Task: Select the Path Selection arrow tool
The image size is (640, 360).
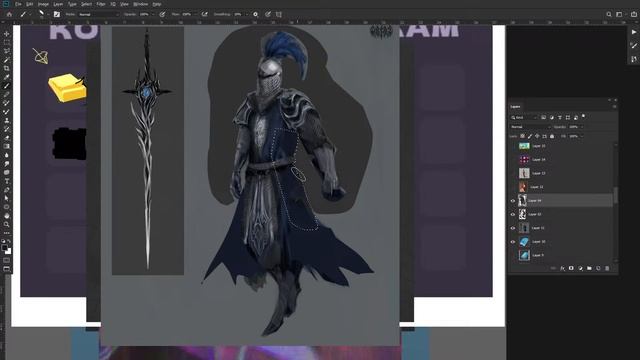Action: (x=7, y=198)
